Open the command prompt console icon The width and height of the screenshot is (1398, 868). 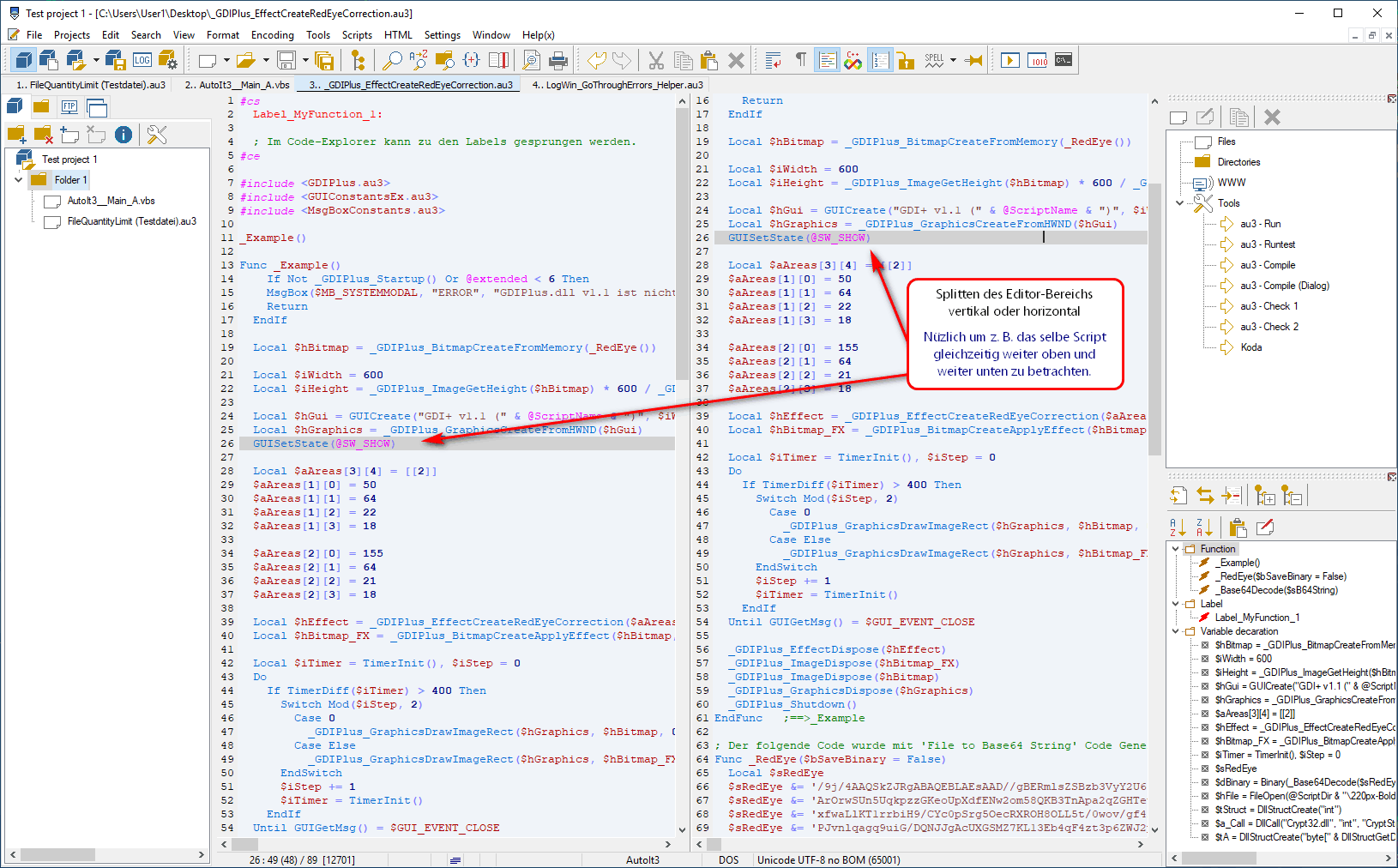[1064, 60]
